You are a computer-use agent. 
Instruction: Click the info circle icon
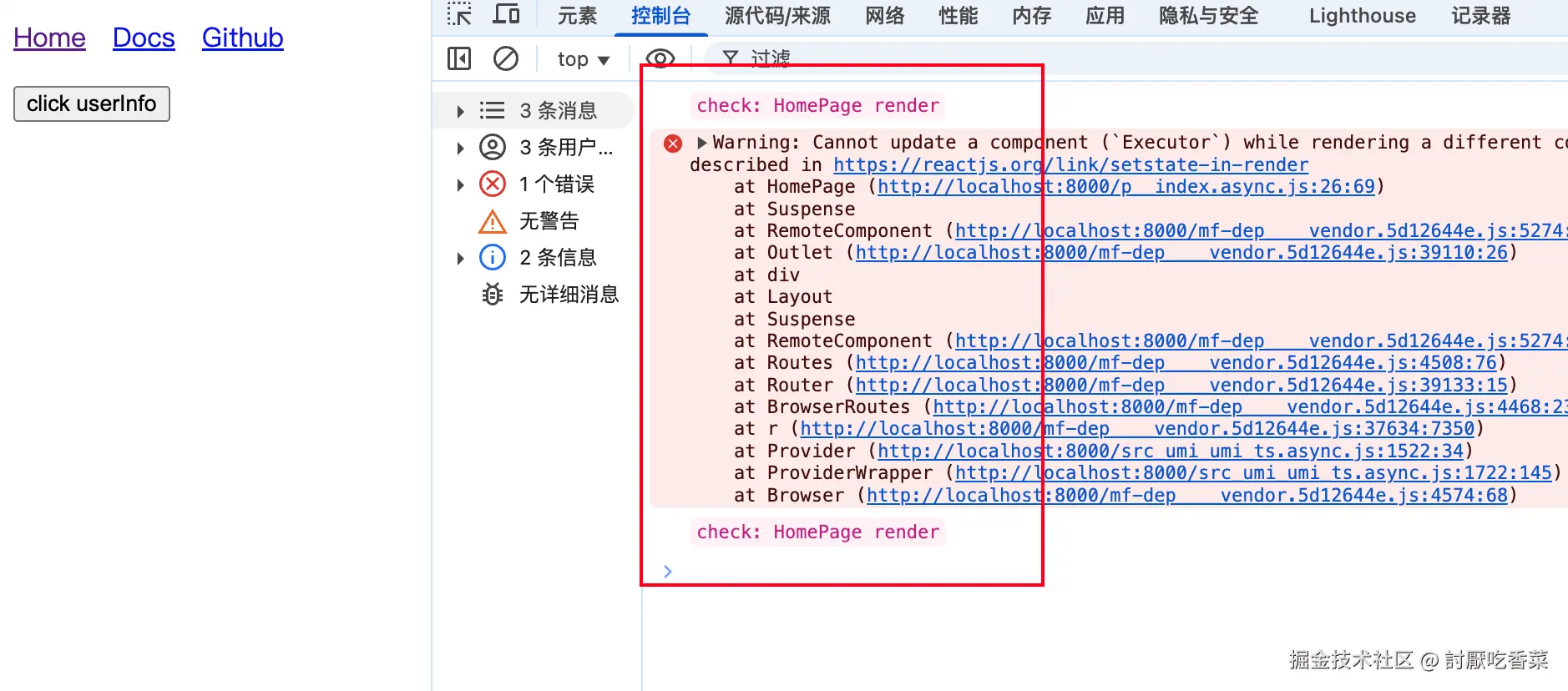493,257
